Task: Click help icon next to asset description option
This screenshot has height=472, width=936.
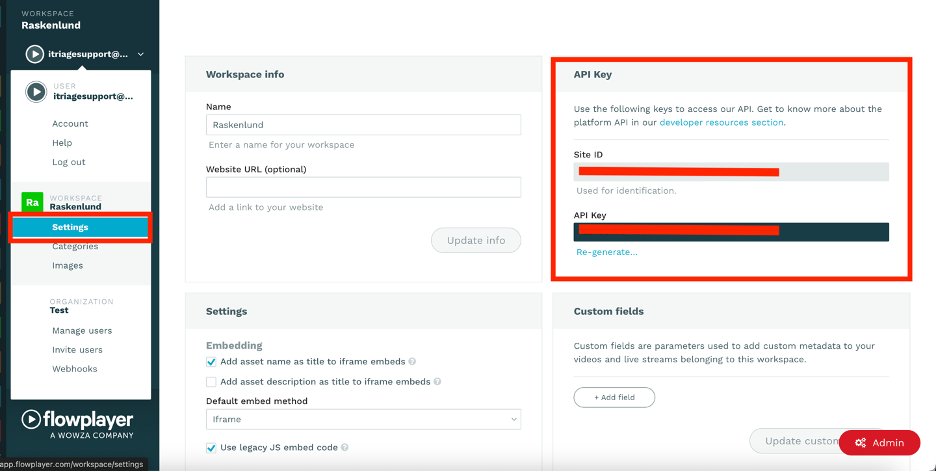Action: pos(438,381)
